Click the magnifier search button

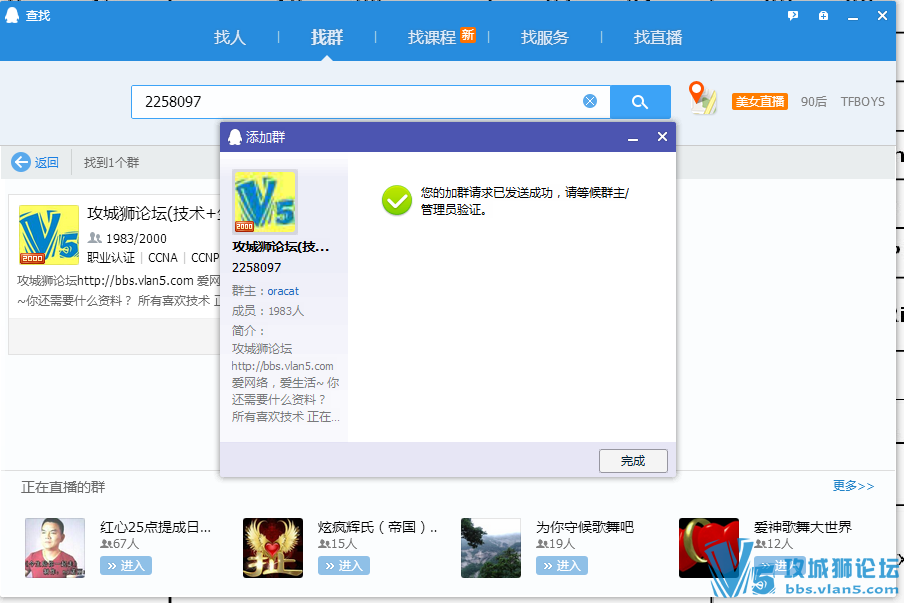tap(640, 102)
